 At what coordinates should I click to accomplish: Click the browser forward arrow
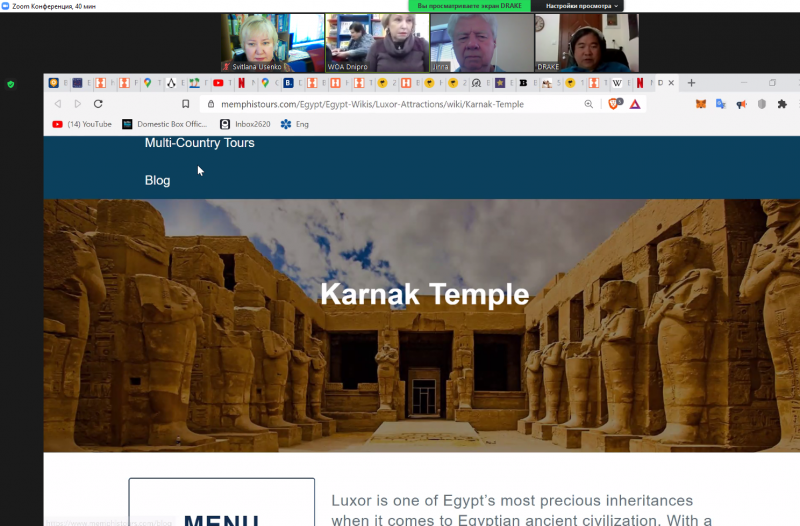pyautogui.click(x=78, y=104)
